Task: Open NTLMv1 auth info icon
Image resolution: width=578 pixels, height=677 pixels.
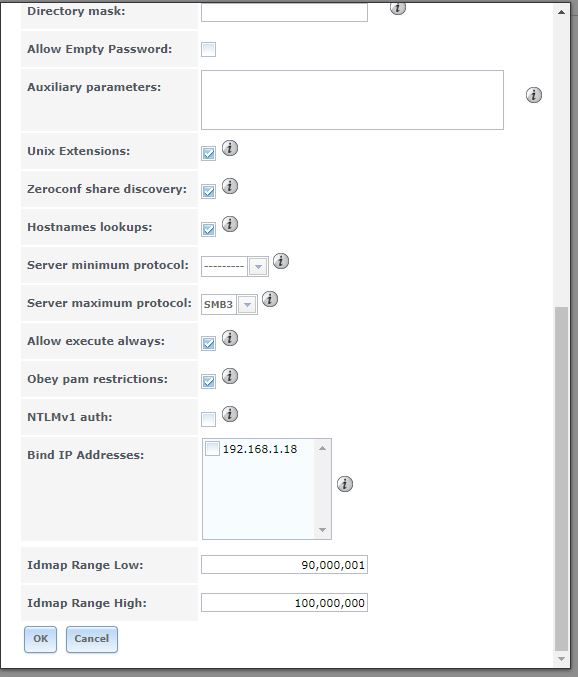Action: (x=230, y=414)
